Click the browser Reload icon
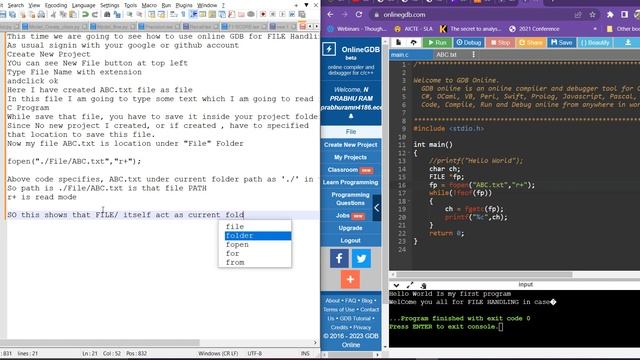 coord(359,14)
